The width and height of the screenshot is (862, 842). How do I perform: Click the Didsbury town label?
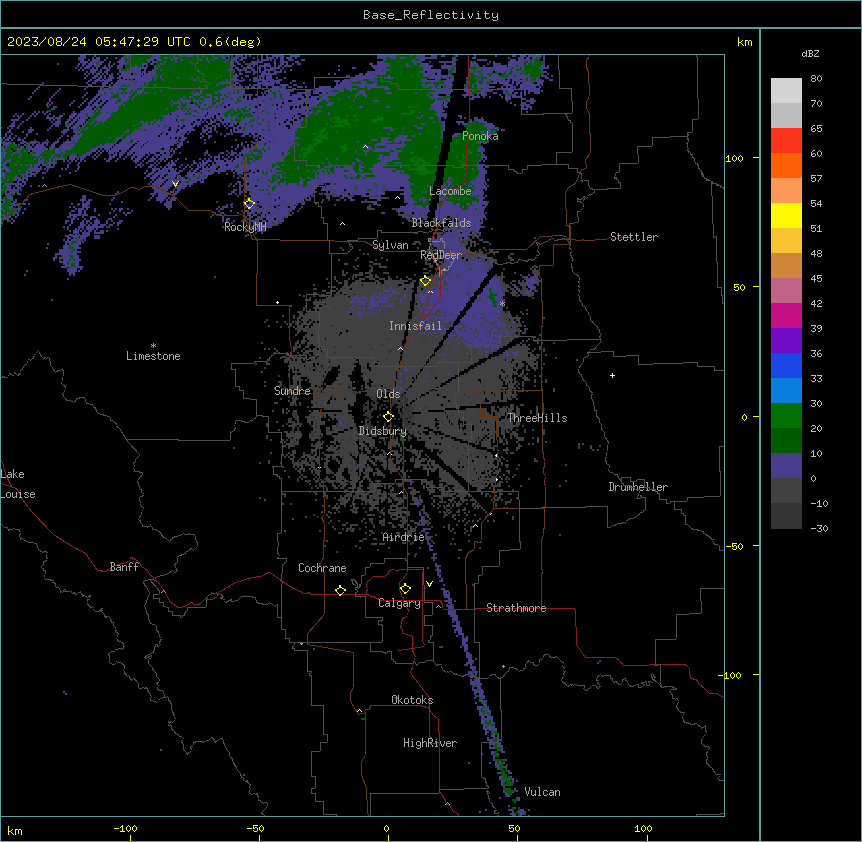(x=383, y=431)
